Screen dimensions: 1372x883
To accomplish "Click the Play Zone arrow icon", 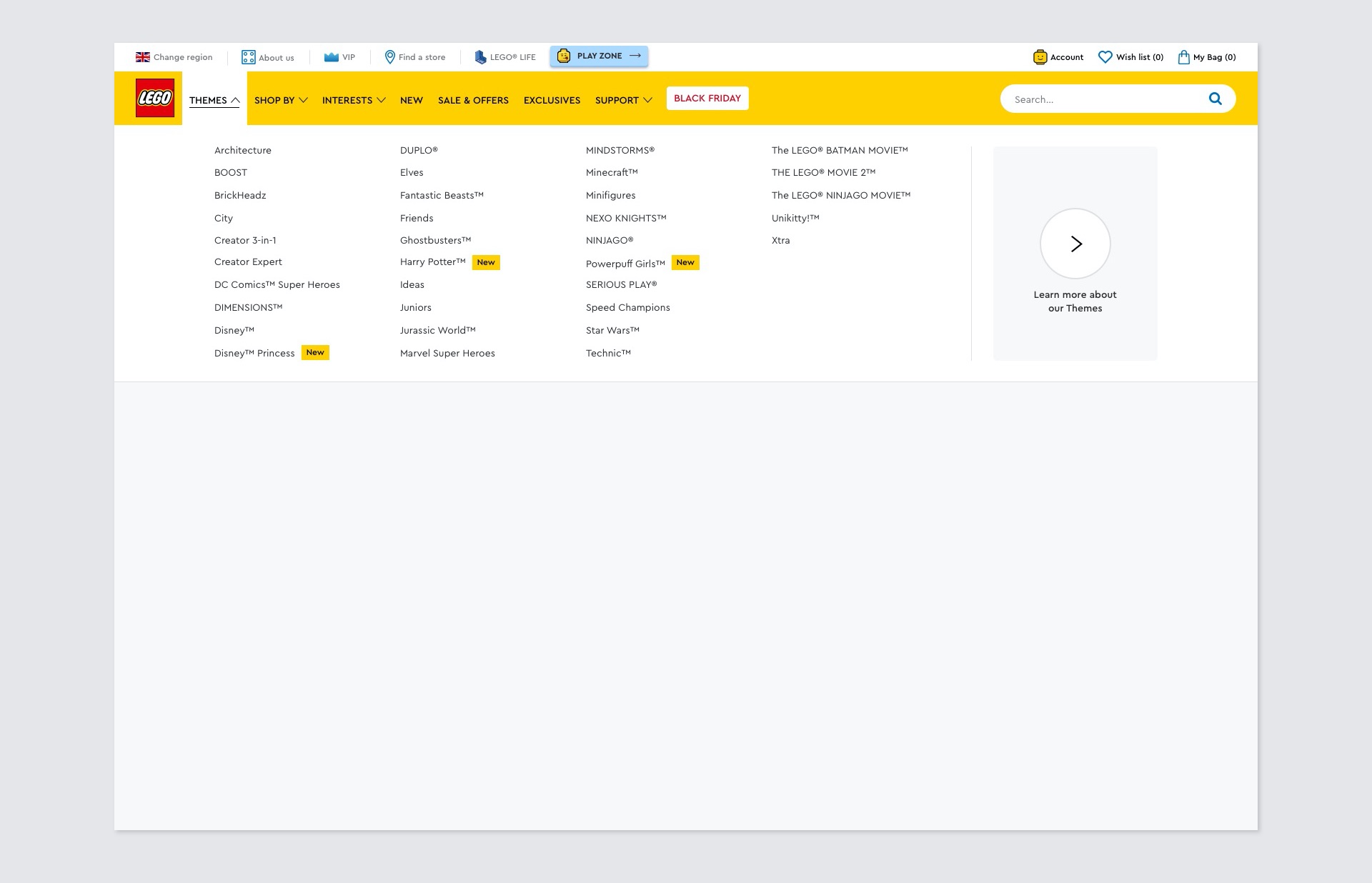I will coord(635,56).
